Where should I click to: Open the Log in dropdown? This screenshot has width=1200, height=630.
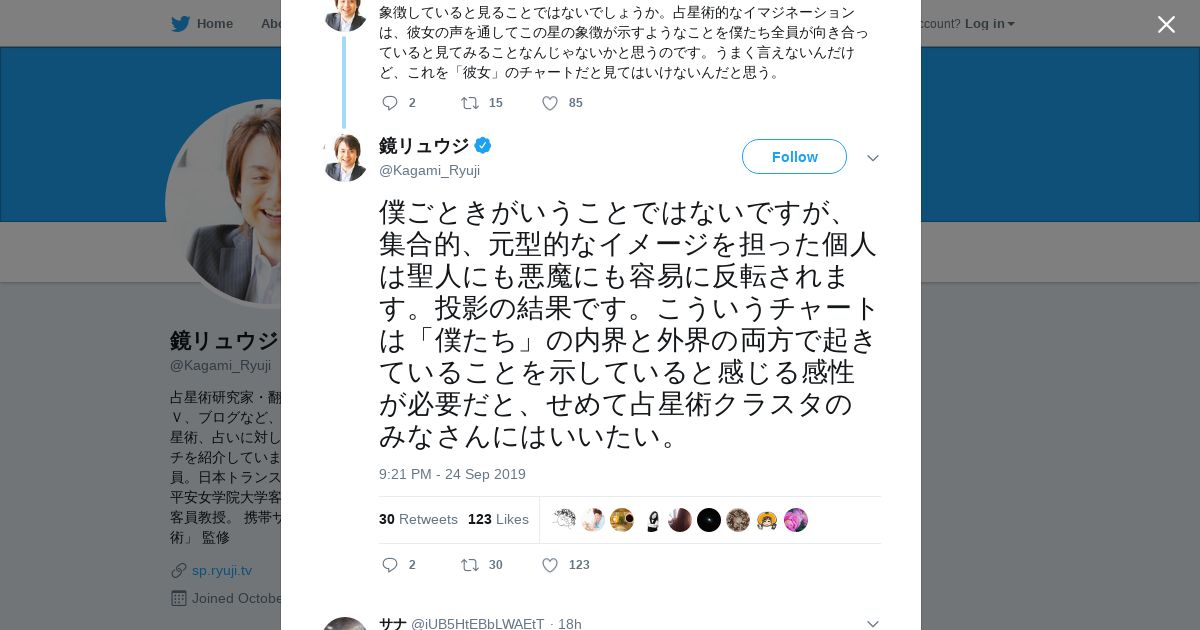[989, 23]
